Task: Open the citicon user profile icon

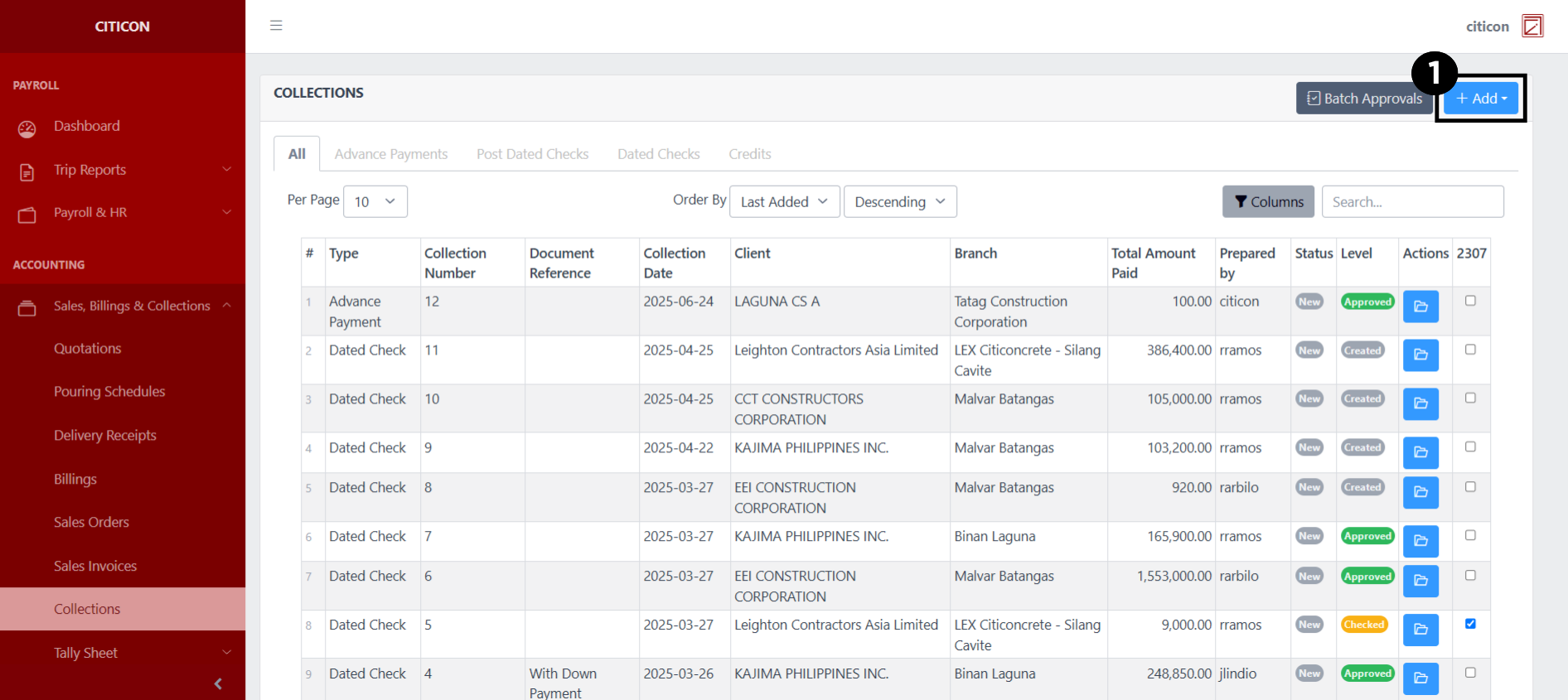Action: click(1532, 27)
